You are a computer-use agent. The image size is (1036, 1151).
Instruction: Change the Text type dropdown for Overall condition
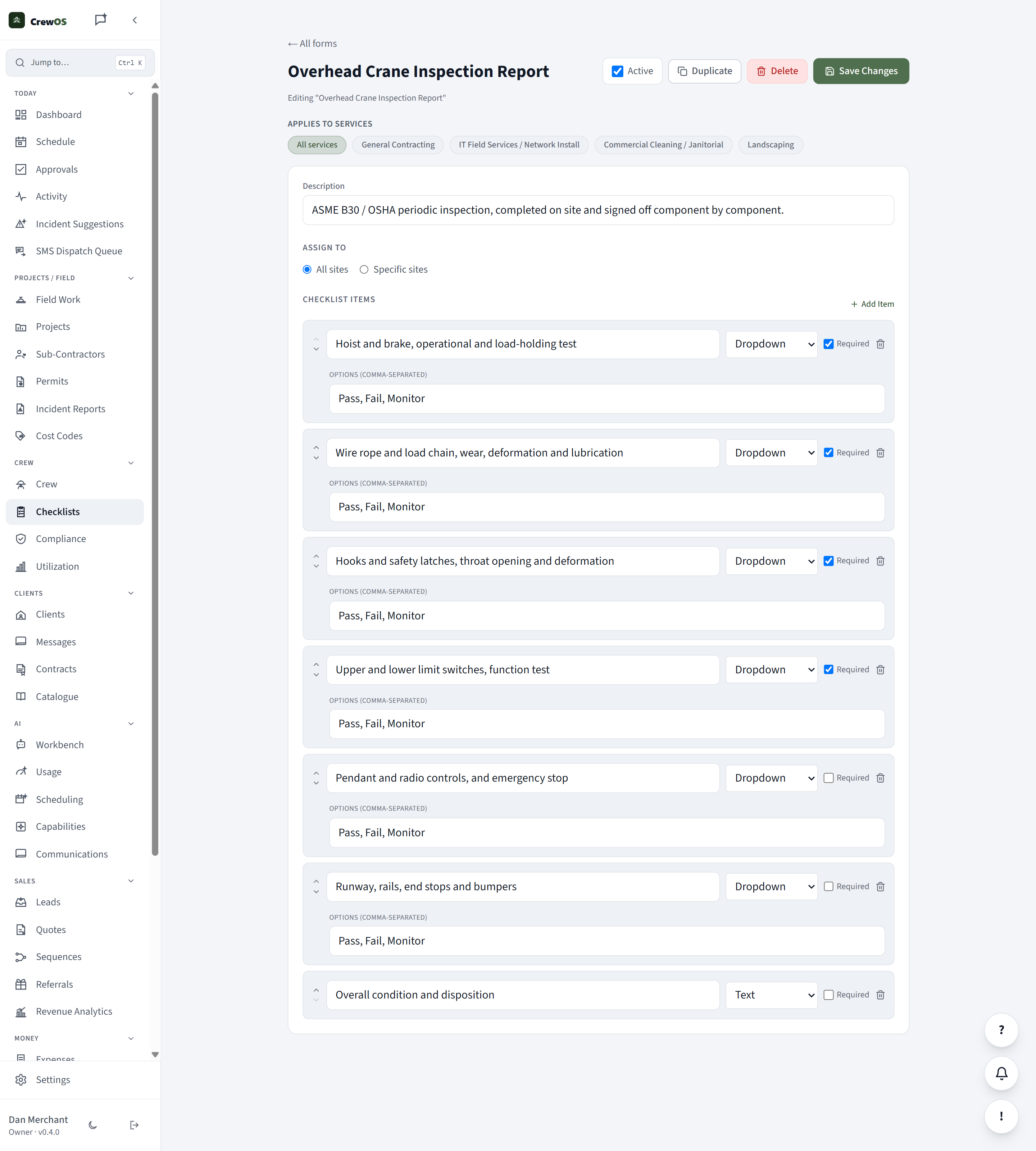coord(771,995)
